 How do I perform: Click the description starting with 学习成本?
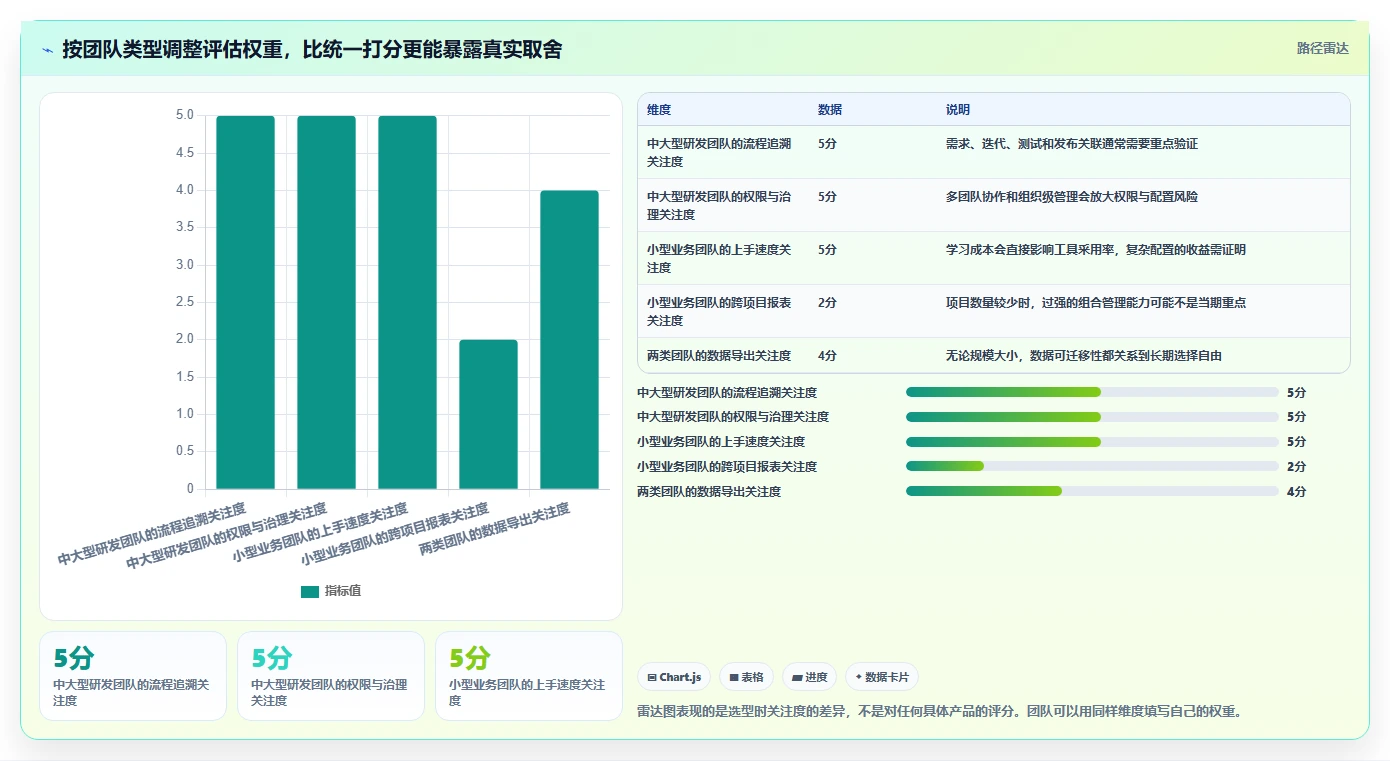[x=1096, y=249]
